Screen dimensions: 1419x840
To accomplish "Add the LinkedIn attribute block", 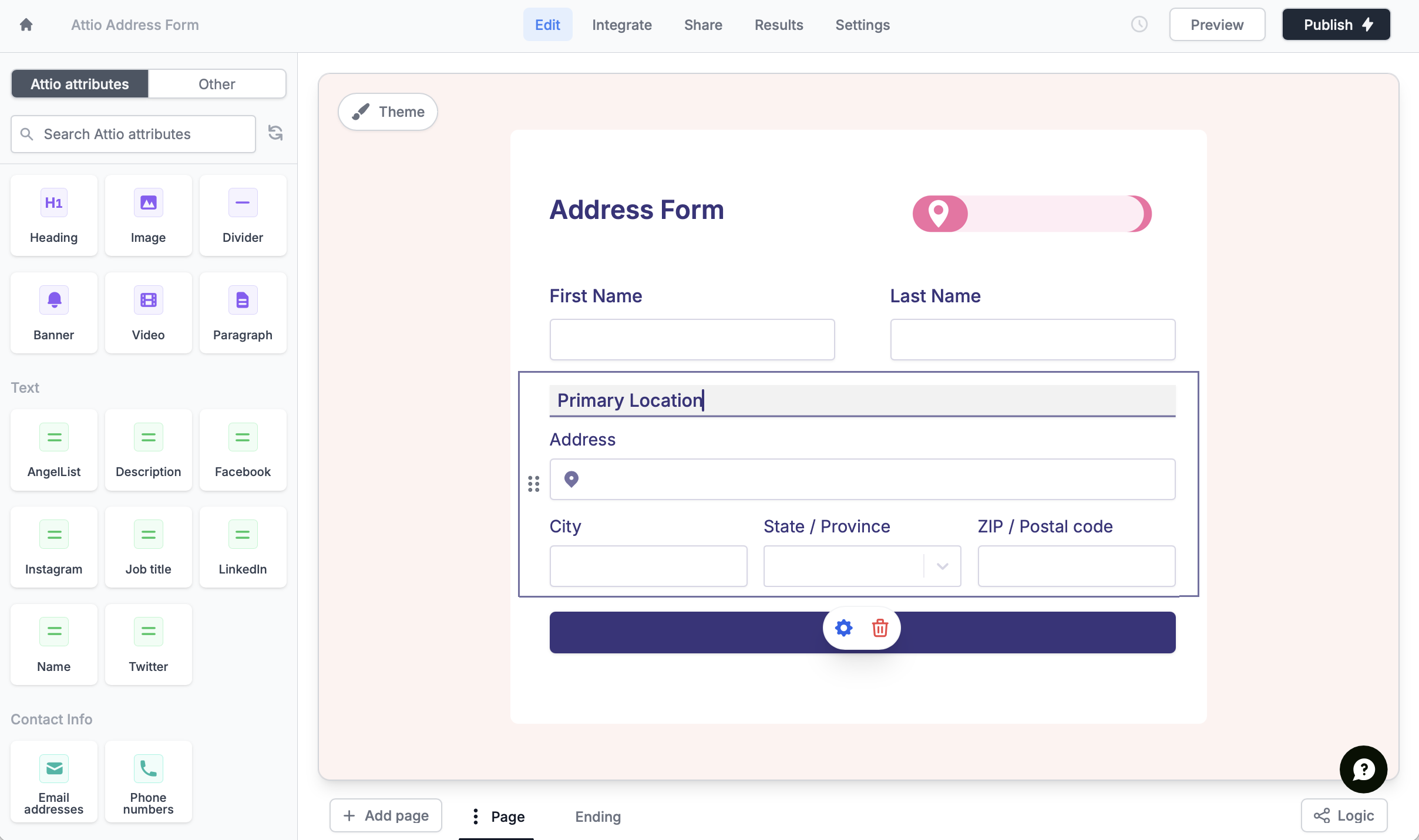I will click(x=243, y=547).
